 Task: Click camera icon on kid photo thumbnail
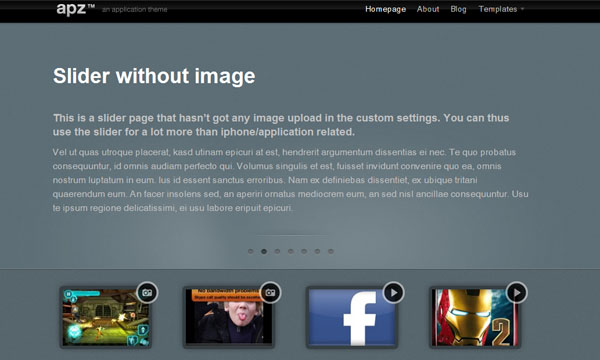pos(270,293)
